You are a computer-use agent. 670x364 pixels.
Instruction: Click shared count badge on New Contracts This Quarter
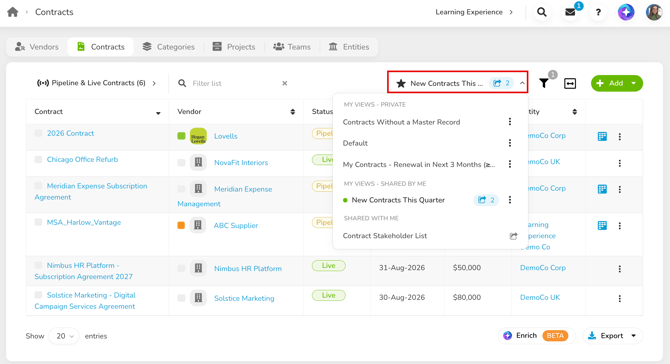[x=486, y=200]
